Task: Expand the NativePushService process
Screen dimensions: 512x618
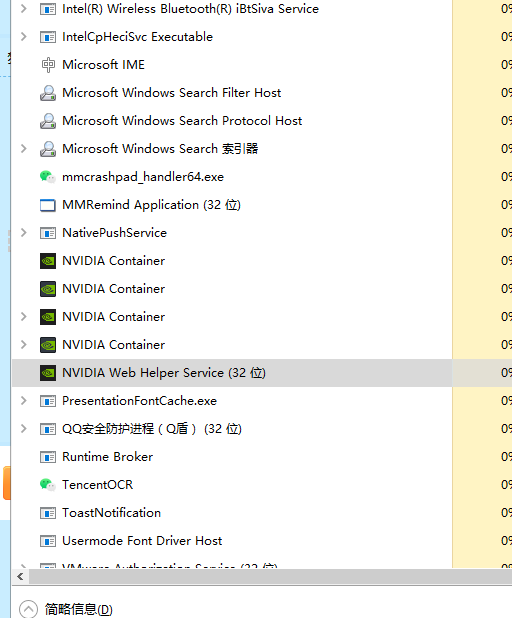Action: pos(24,233)
